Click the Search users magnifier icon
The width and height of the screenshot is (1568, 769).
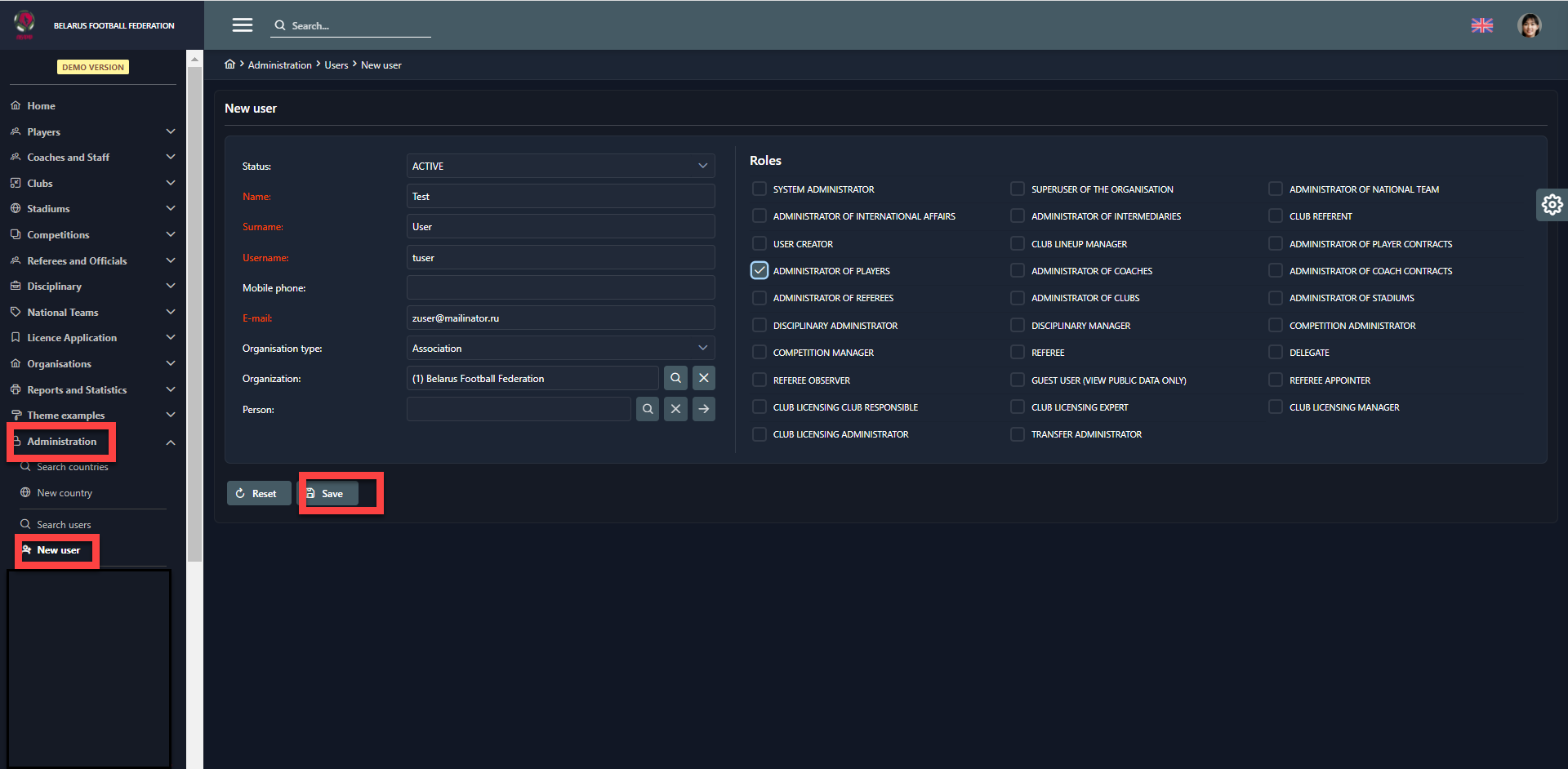25,524
